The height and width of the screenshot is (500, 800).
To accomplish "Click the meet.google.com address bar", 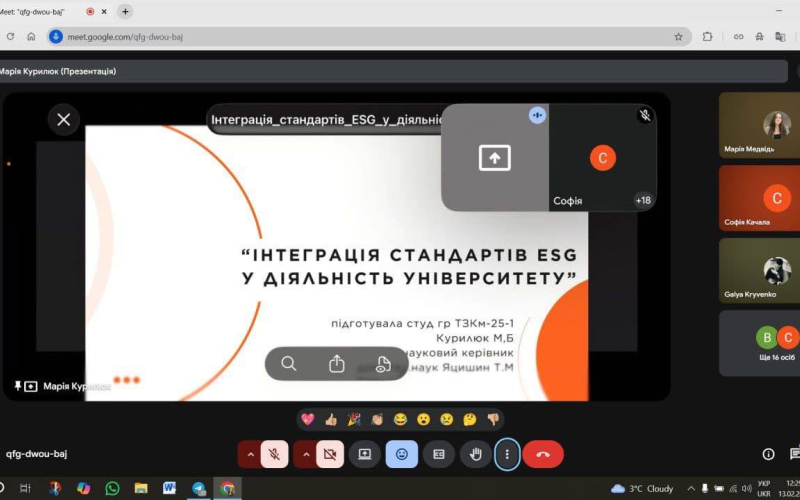I will 369,37.
